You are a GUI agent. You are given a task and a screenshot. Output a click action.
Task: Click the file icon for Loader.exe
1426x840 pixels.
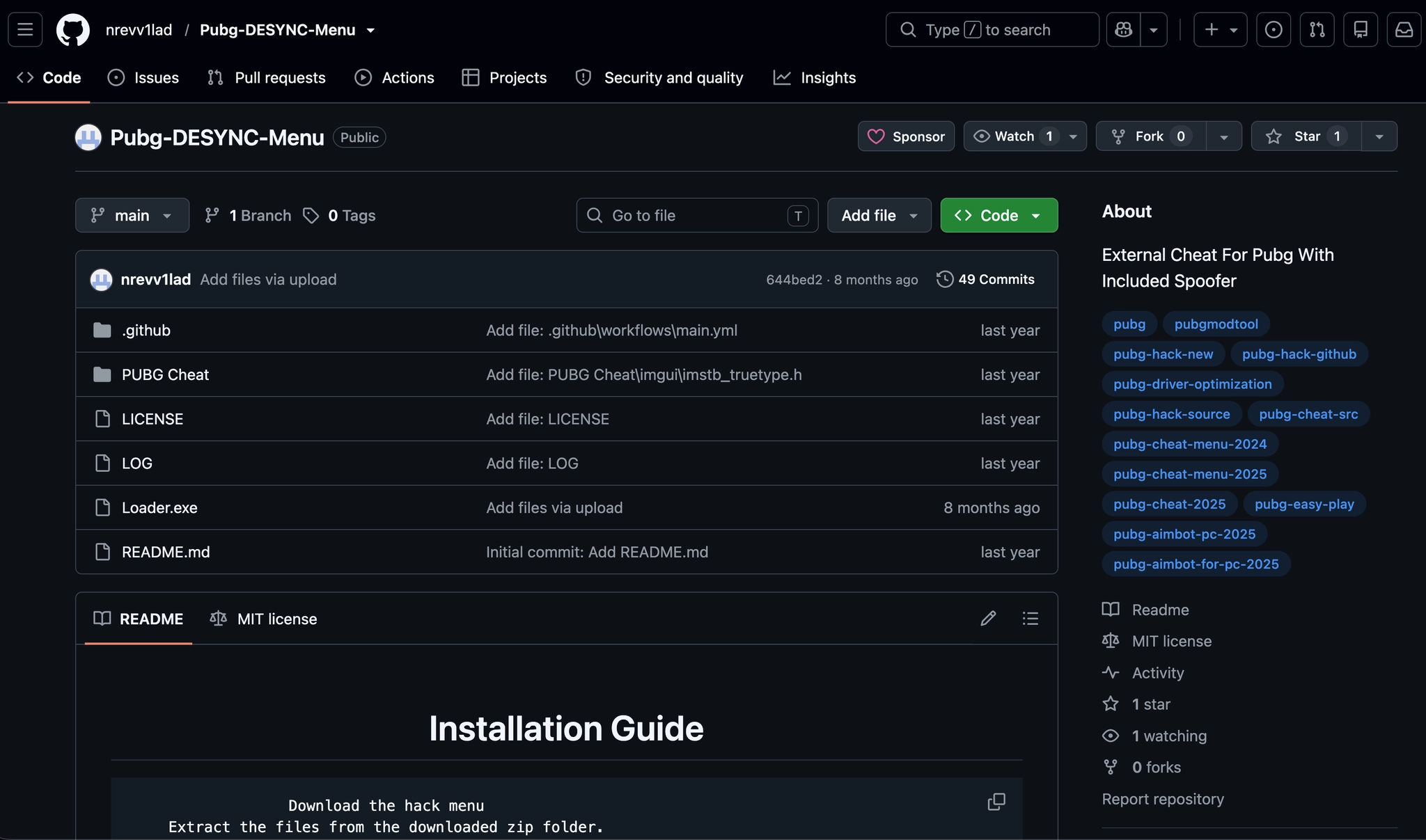(102, 507)
